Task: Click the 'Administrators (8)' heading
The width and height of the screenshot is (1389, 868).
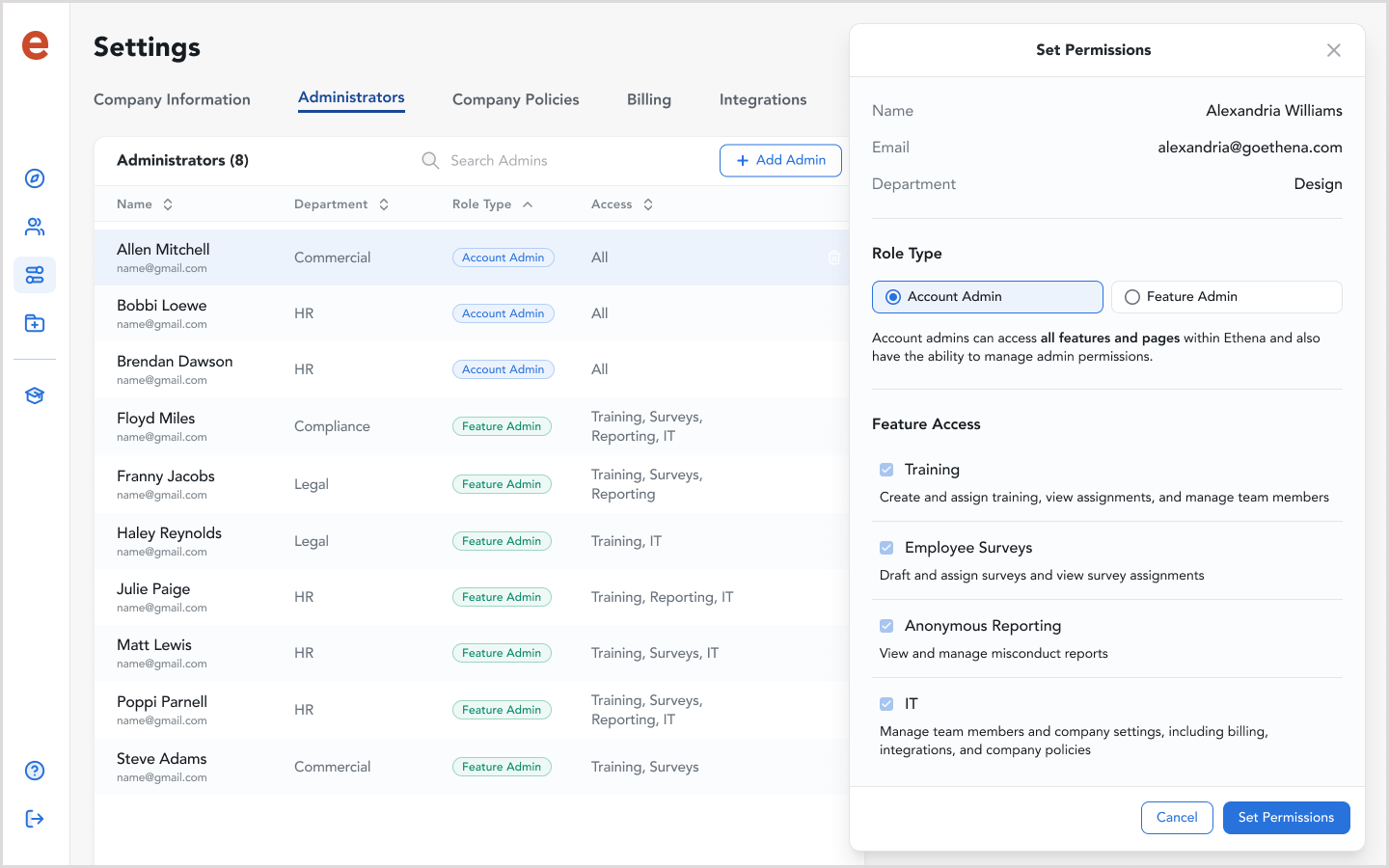Action: (x=182, y=160)
